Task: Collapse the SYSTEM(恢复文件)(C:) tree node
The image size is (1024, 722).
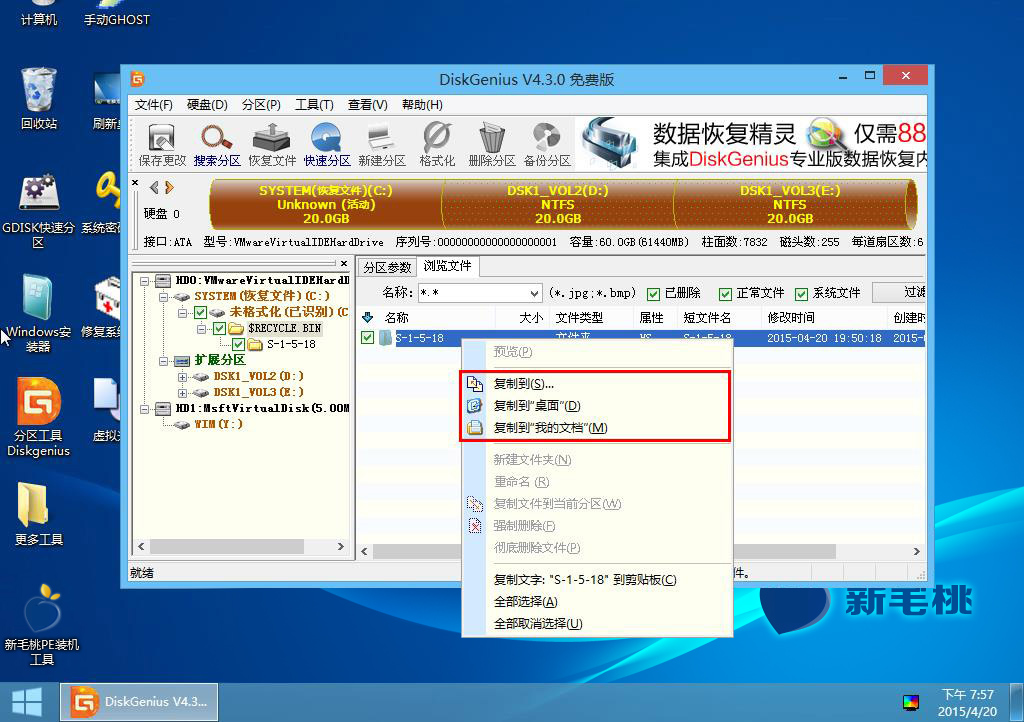Action: pos(163,296)
